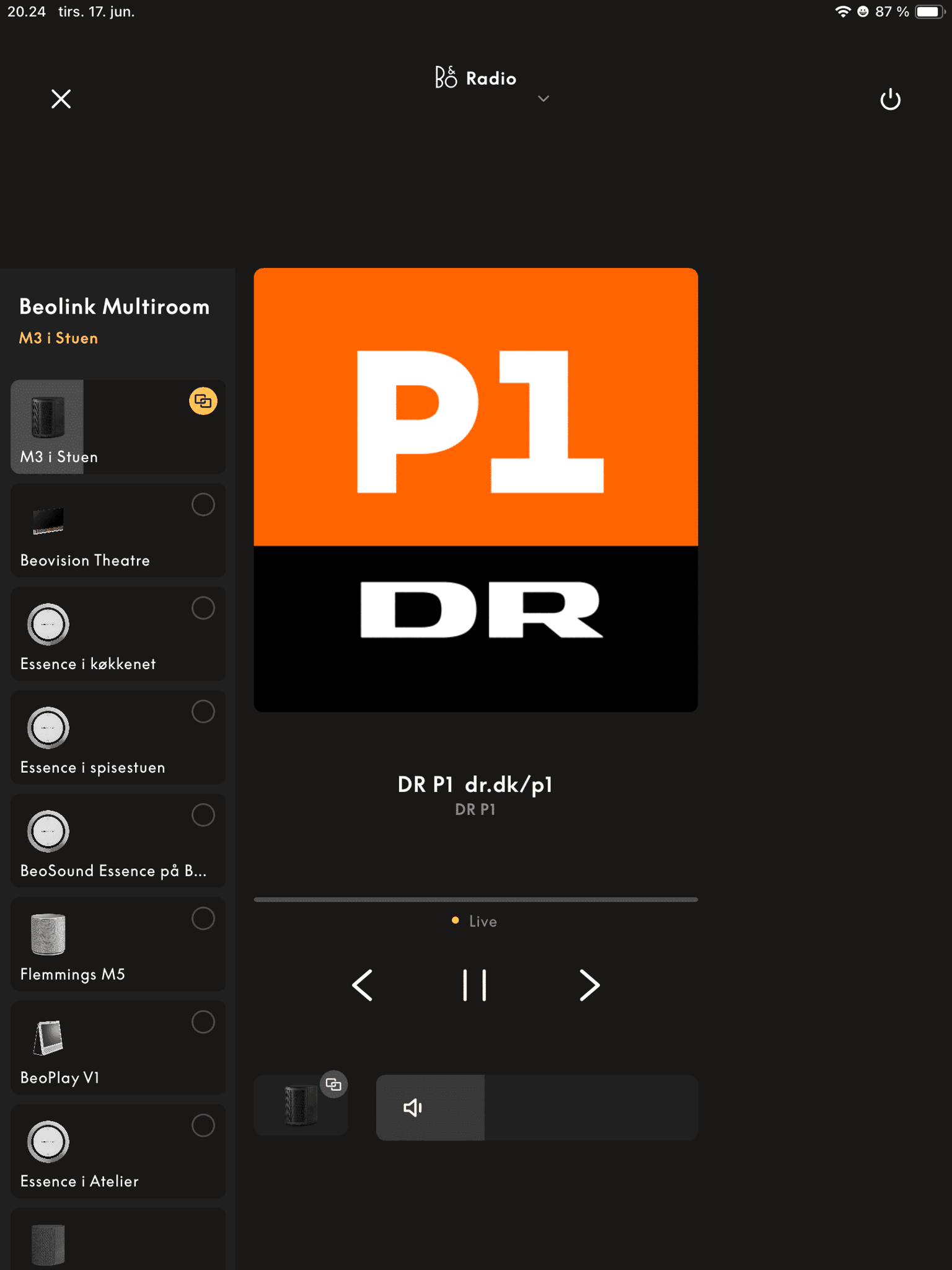Click the Flemmings M5 label
This screenshot has width=952, height=1270.
tap(73, 974)
